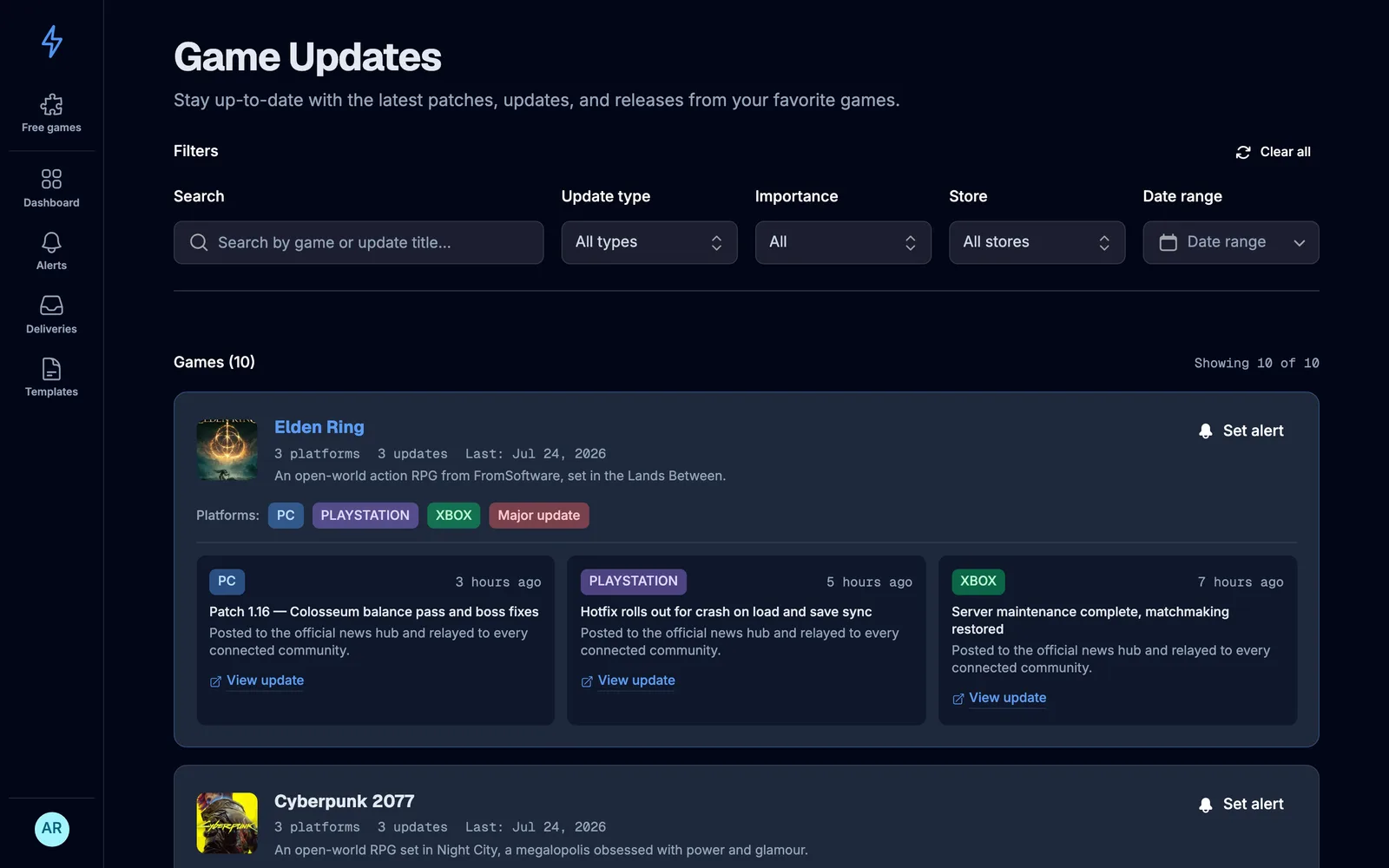Click external link icon on Patch 1.16 update
Image resolution: width=1389 pixels, height=868 pixels.
click(215, 681)
